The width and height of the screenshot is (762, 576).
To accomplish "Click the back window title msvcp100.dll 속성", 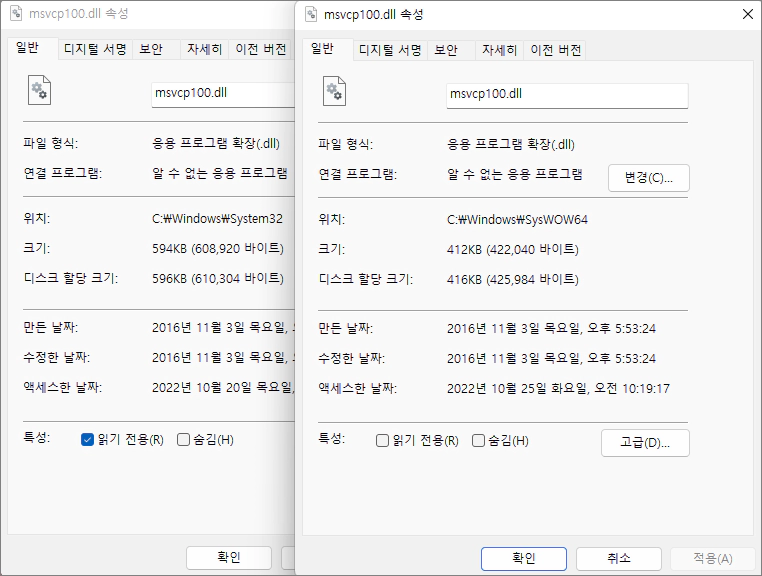I will click(x=78, y=14).
